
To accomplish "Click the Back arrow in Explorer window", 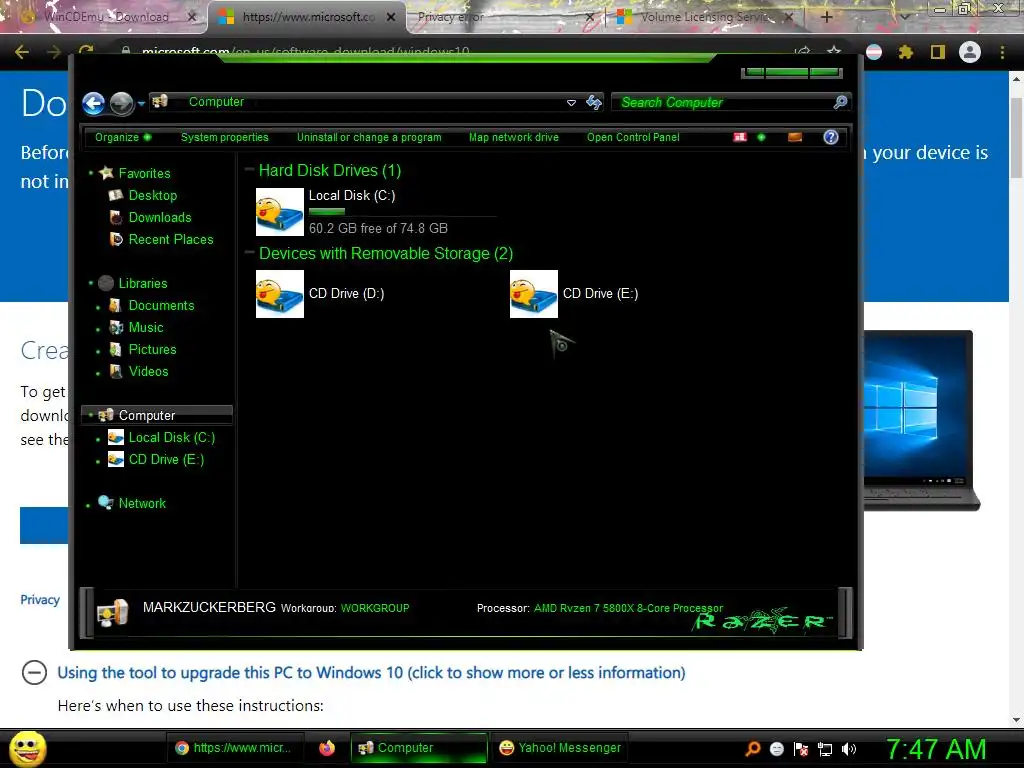I will click(93, 103).
